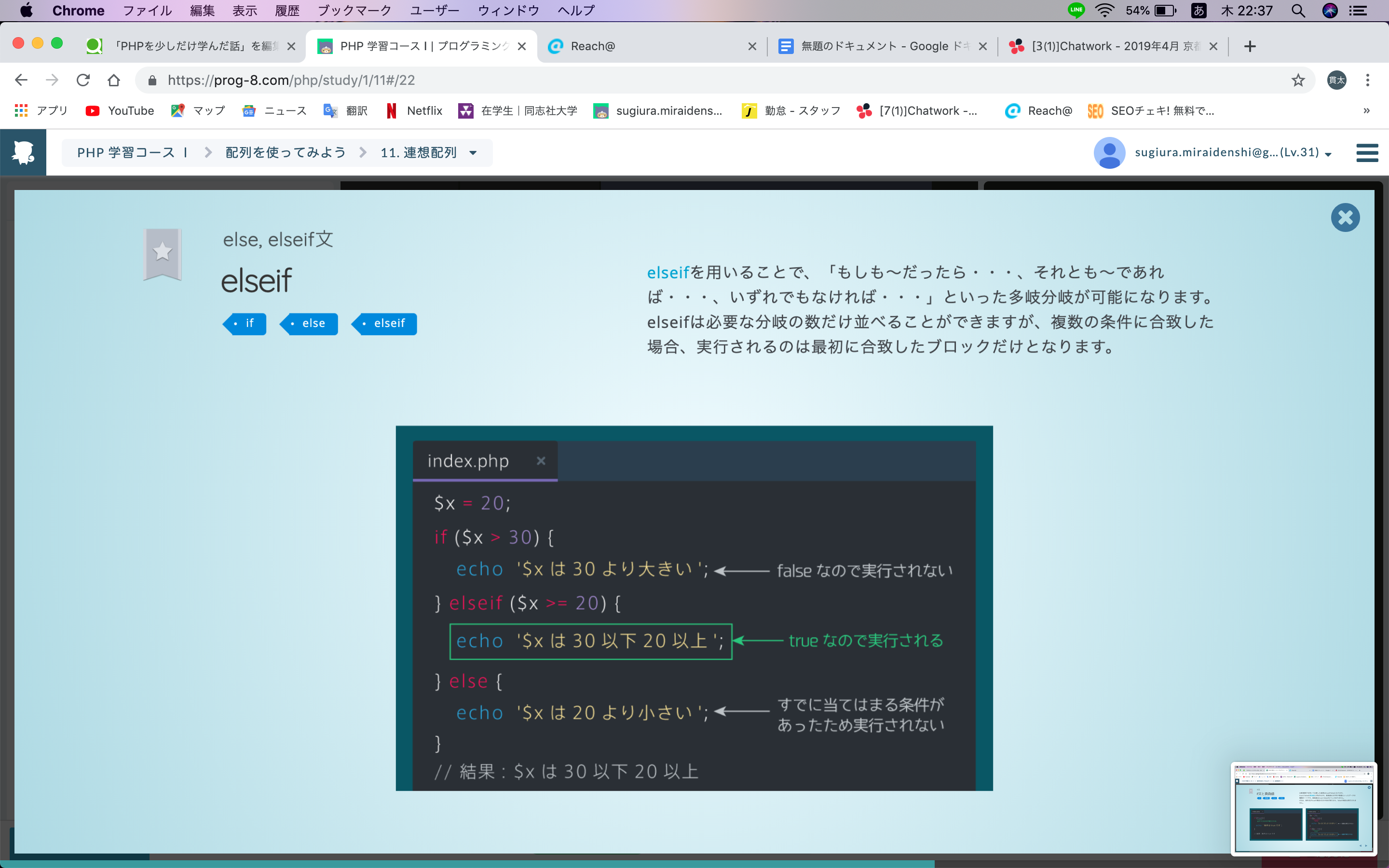Open YouTube bookmark
Image resolution: width=1389 pixels, height=868 pixels.
point(120,111)
